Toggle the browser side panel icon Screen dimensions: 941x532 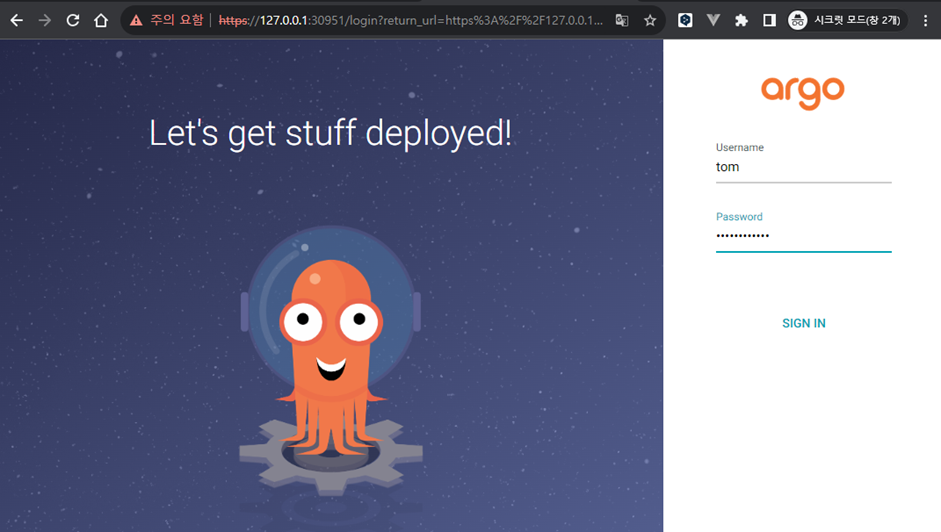[769, 20]
